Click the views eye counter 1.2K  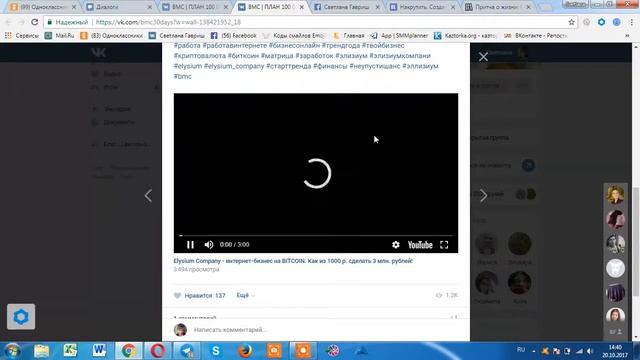[447, 295]
